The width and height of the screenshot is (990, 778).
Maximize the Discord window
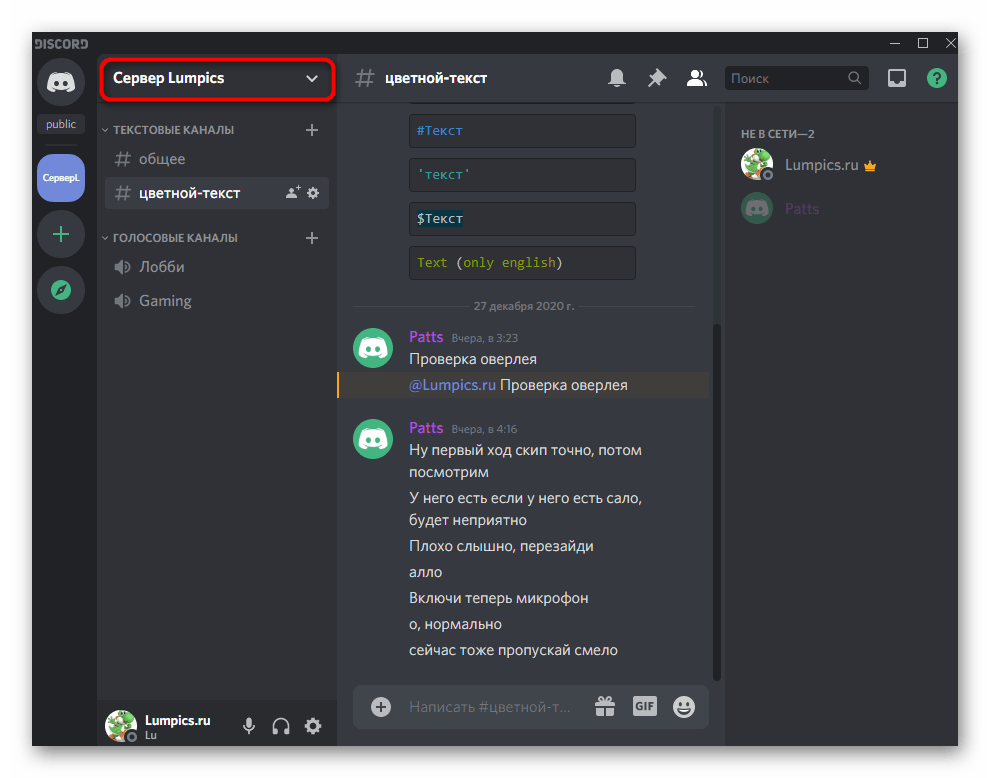coord(922,43)
